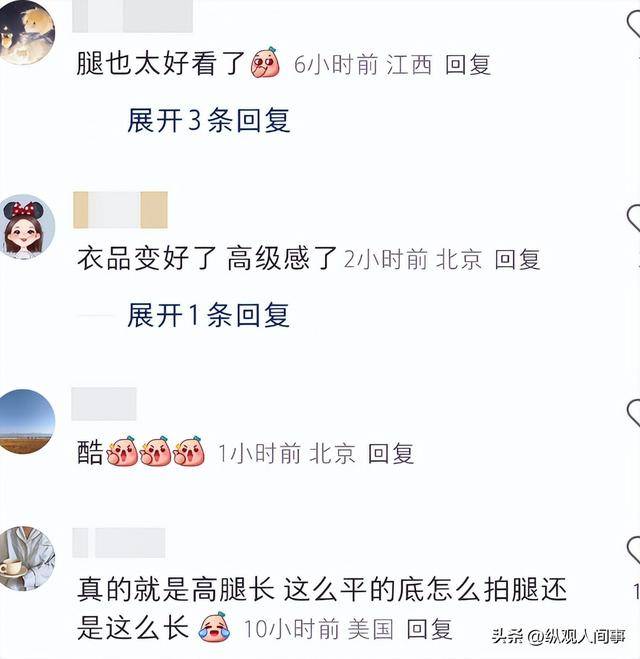Like the Jiangxi comment with the heart icon
Image resolution: width=640 pixels, height=659 pixels.
(x=634, y=25)
